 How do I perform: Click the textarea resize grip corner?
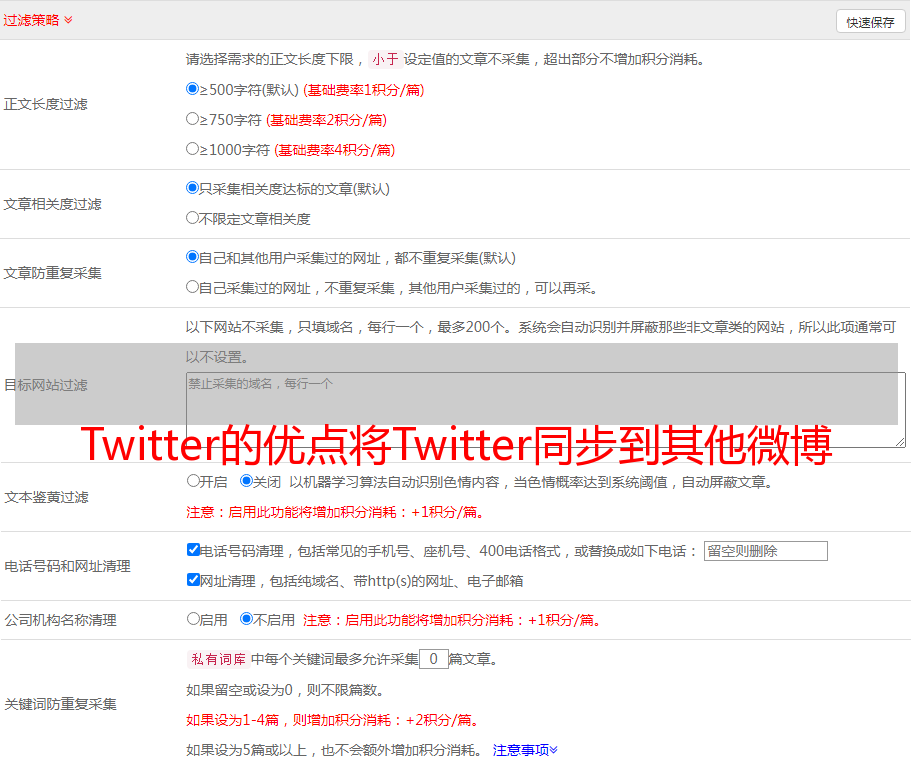tap(900, 442)
